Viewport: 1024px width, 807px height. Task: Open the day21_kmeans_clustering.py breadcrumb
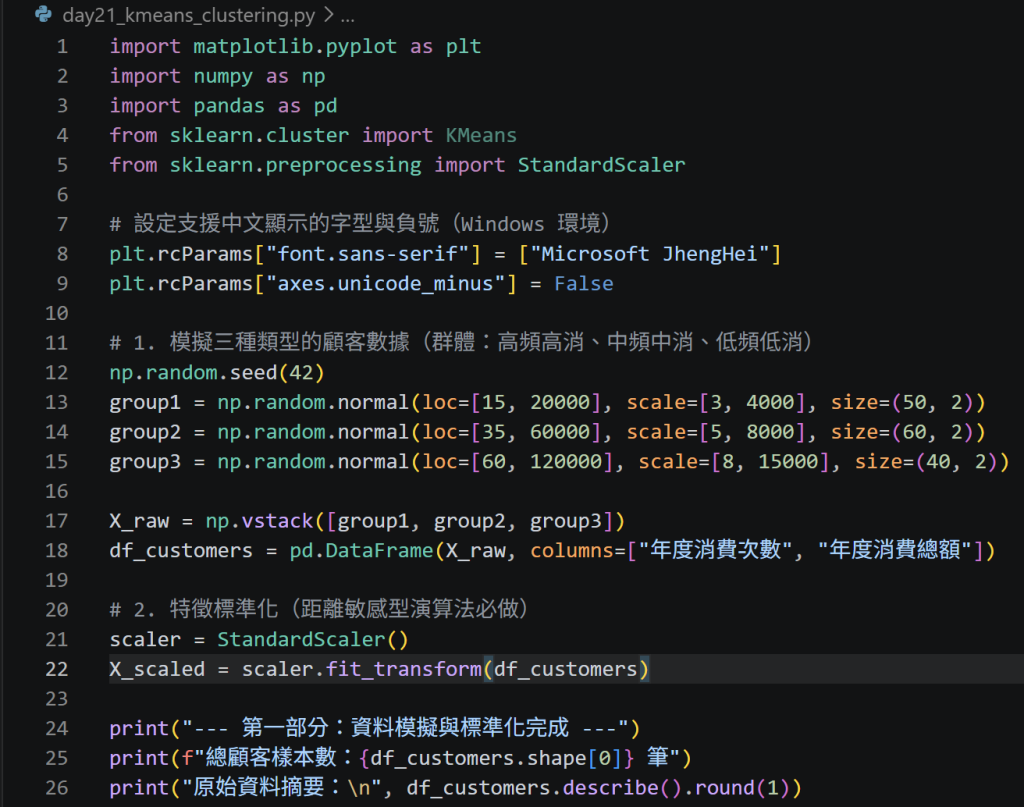coord(189,15)
